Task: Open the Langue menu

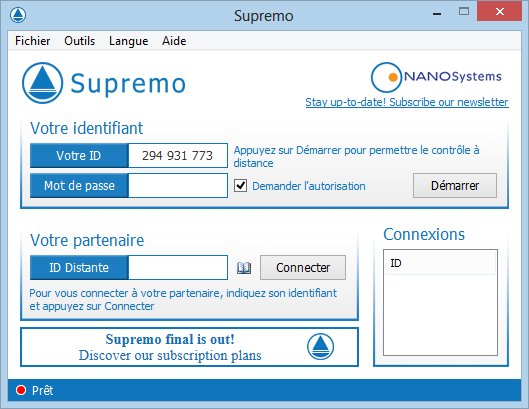Action: pos(129,41)
